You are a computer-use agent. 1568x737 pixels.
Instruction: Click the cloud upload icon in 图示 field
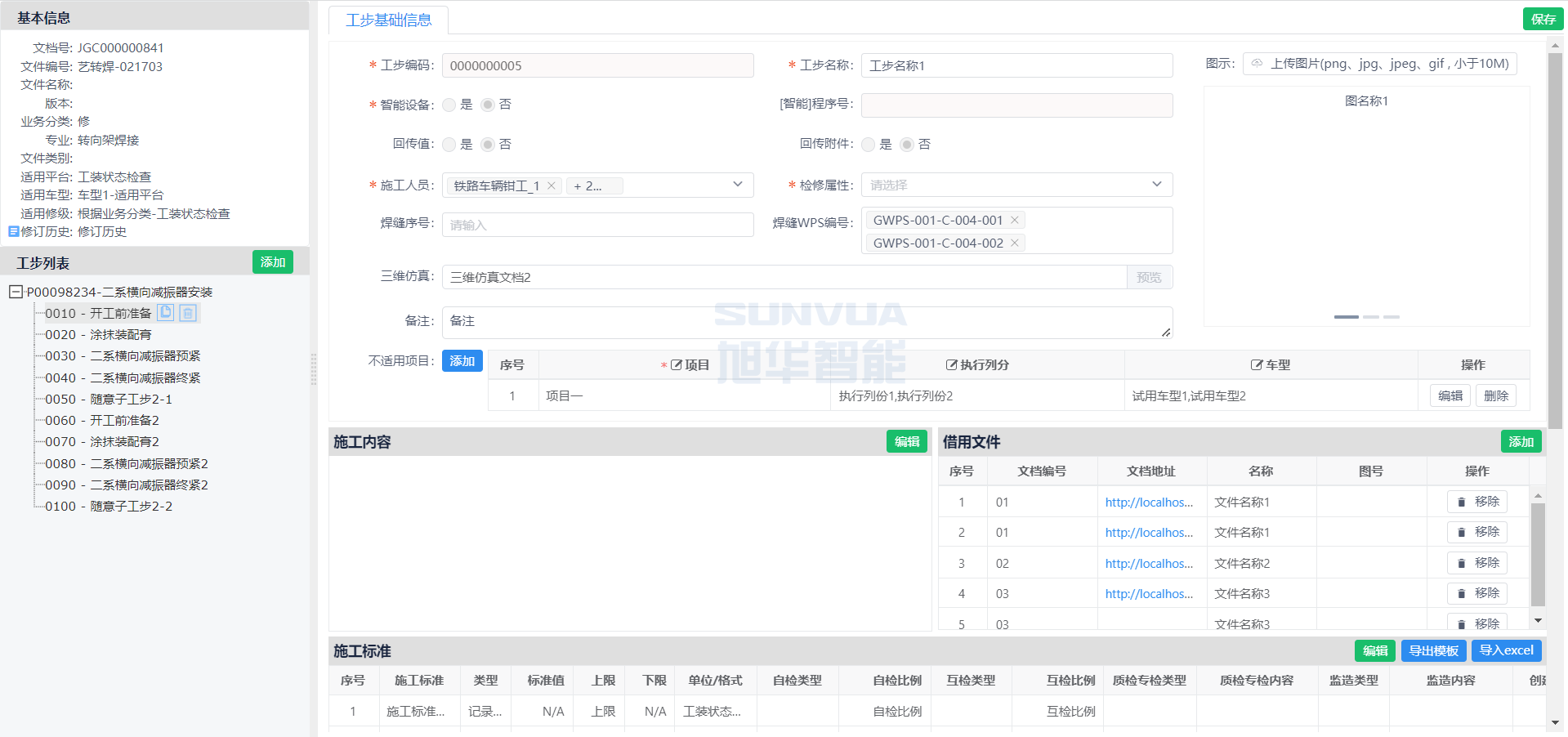[x=1257, y=64]
